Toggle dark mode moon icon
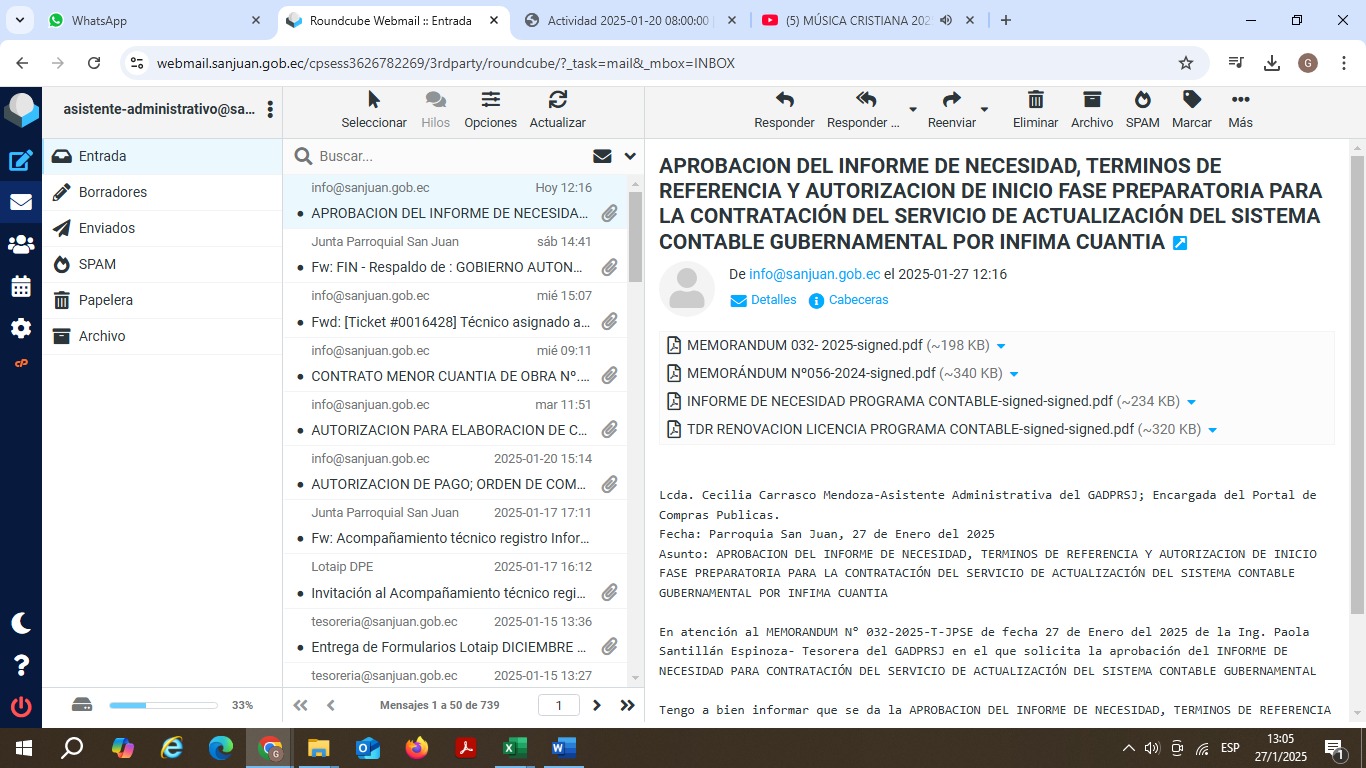Image resolution: width=1366 pixels, height=768 pixels. point(21,623)
